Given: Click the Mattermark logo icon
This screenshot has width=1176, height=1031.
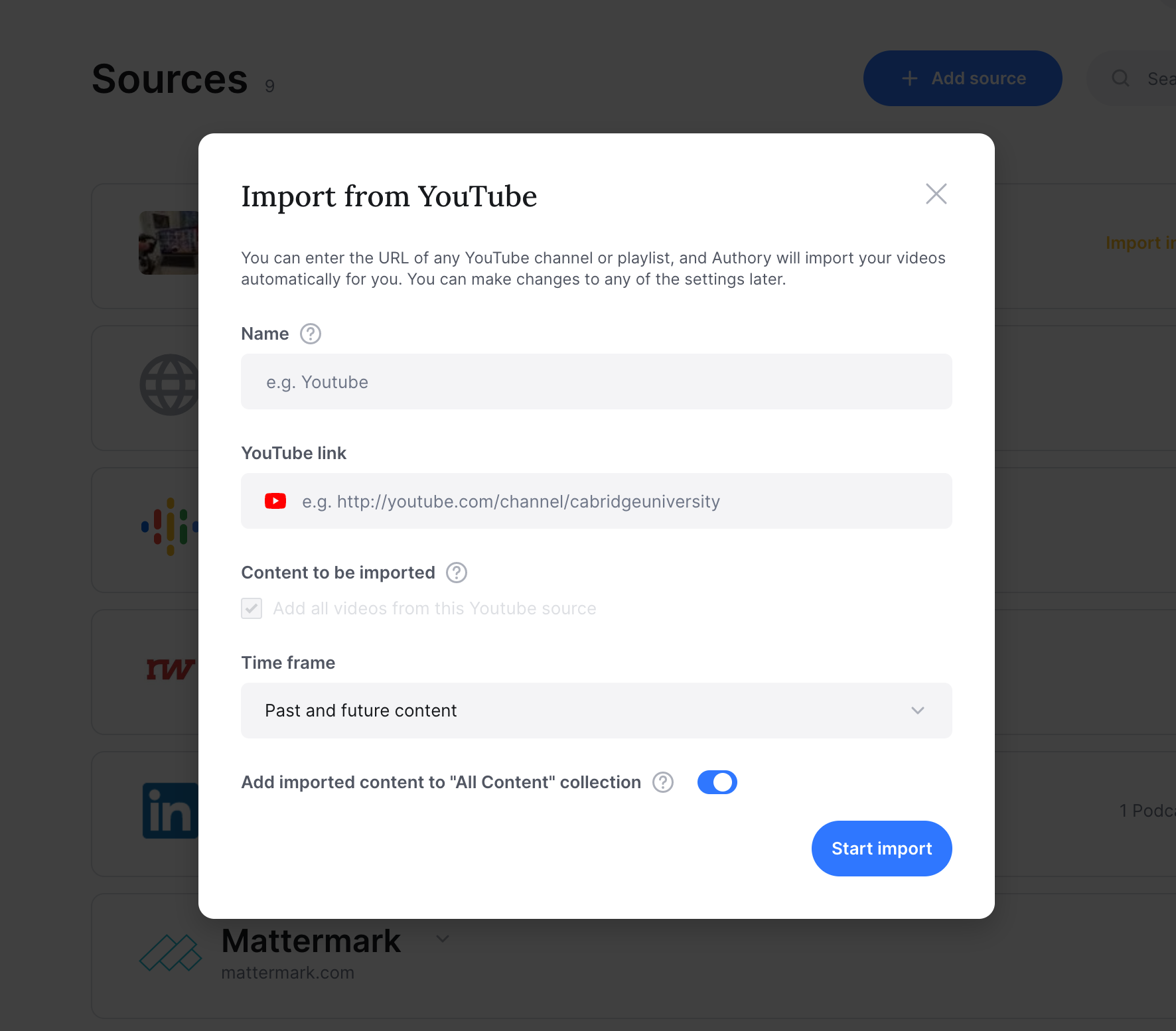Looking at the screenshot, I should coord(171,953).
